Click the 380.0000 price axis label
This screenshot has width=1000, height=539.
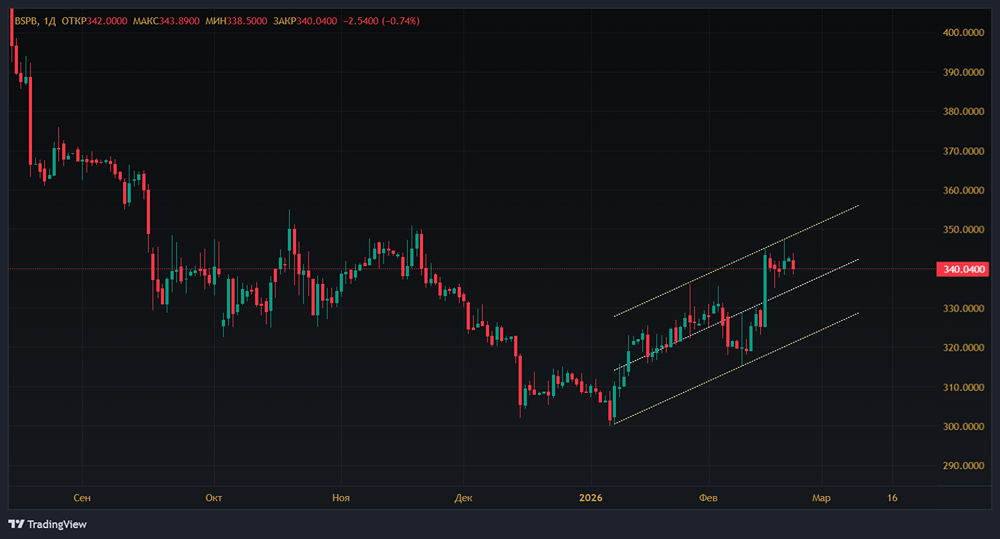[x=963, y=112]
